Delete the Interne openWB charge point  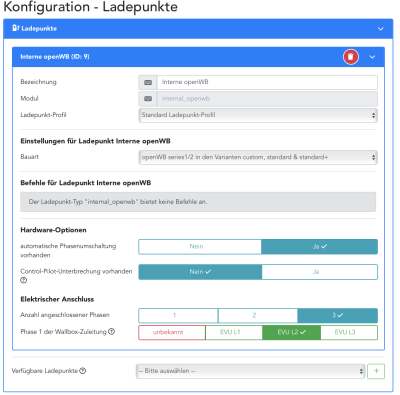(x=351, y=57)
